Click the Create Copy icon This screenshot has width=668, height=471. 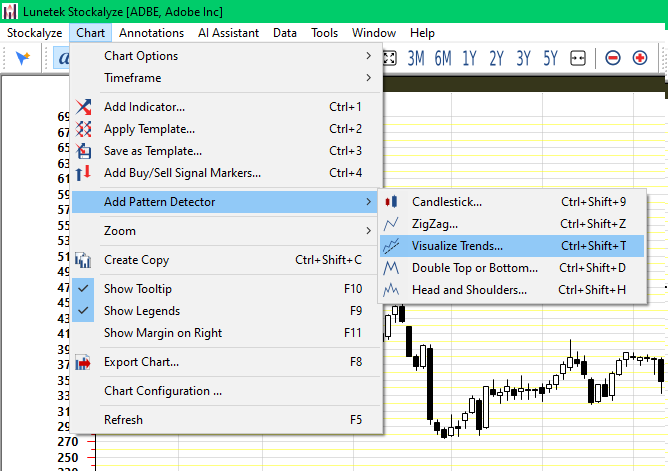pyautogui.click(x=83, y=260)
